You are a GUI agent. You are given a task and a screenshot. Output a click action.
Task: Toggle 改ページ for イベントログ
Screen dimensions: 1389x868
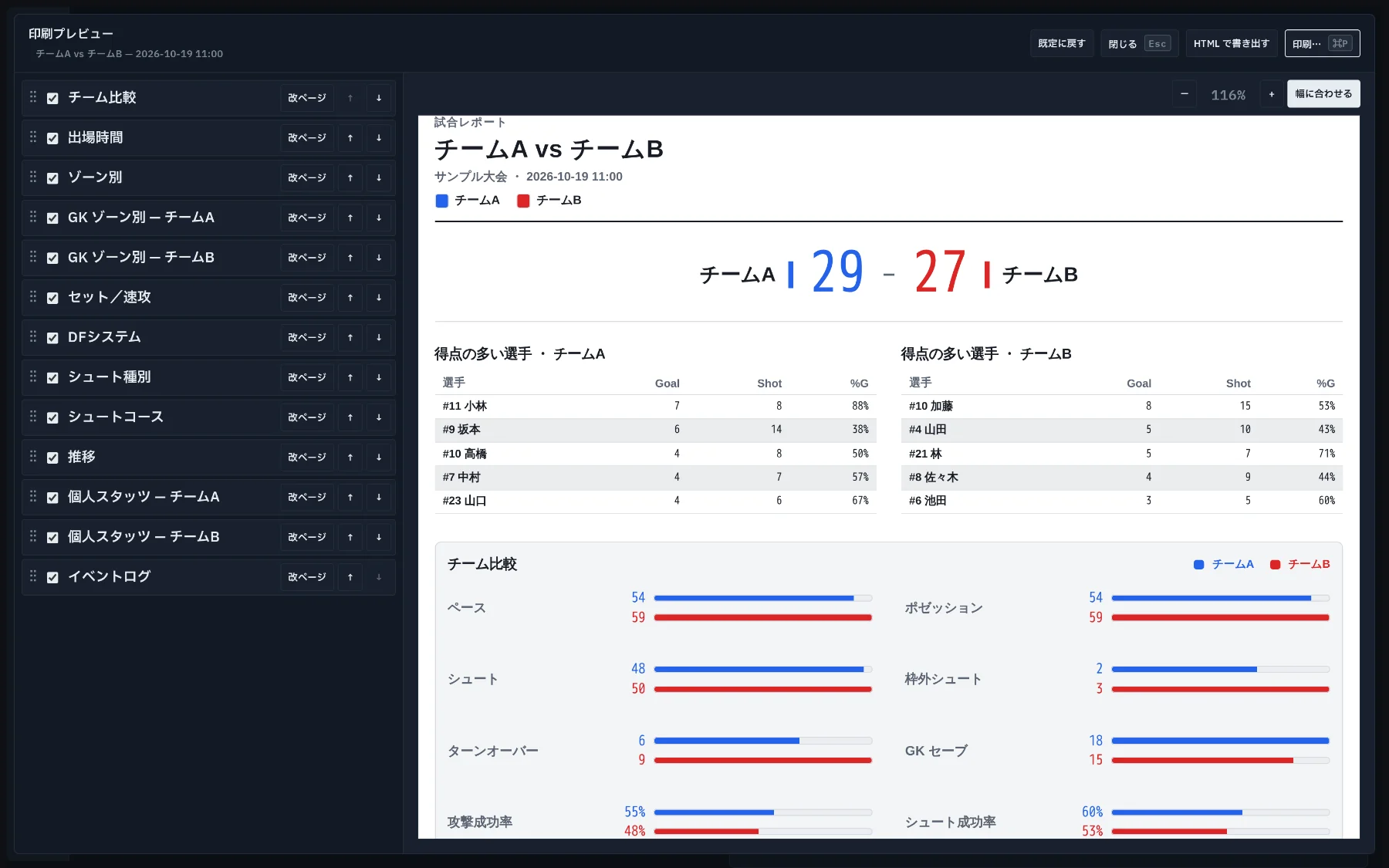coord(307,577)
